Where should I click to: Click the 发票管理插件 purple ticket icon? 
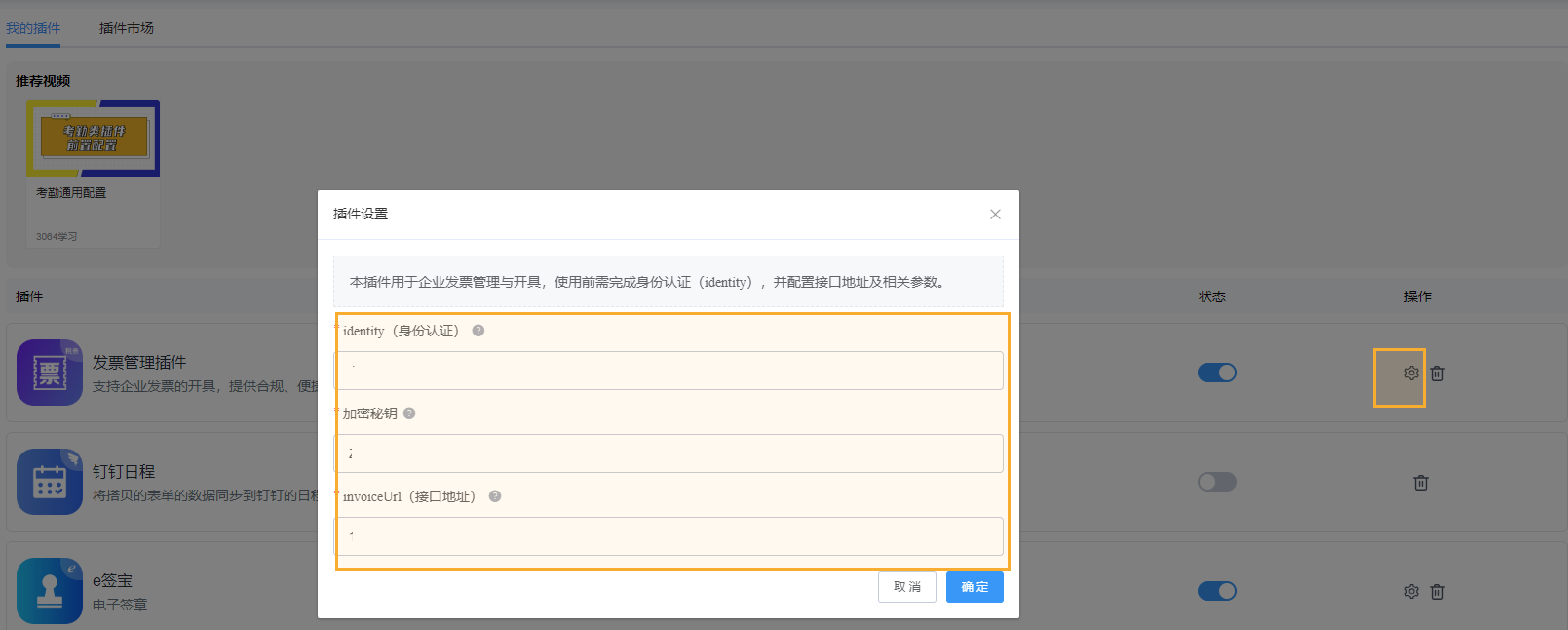(50, 373)
